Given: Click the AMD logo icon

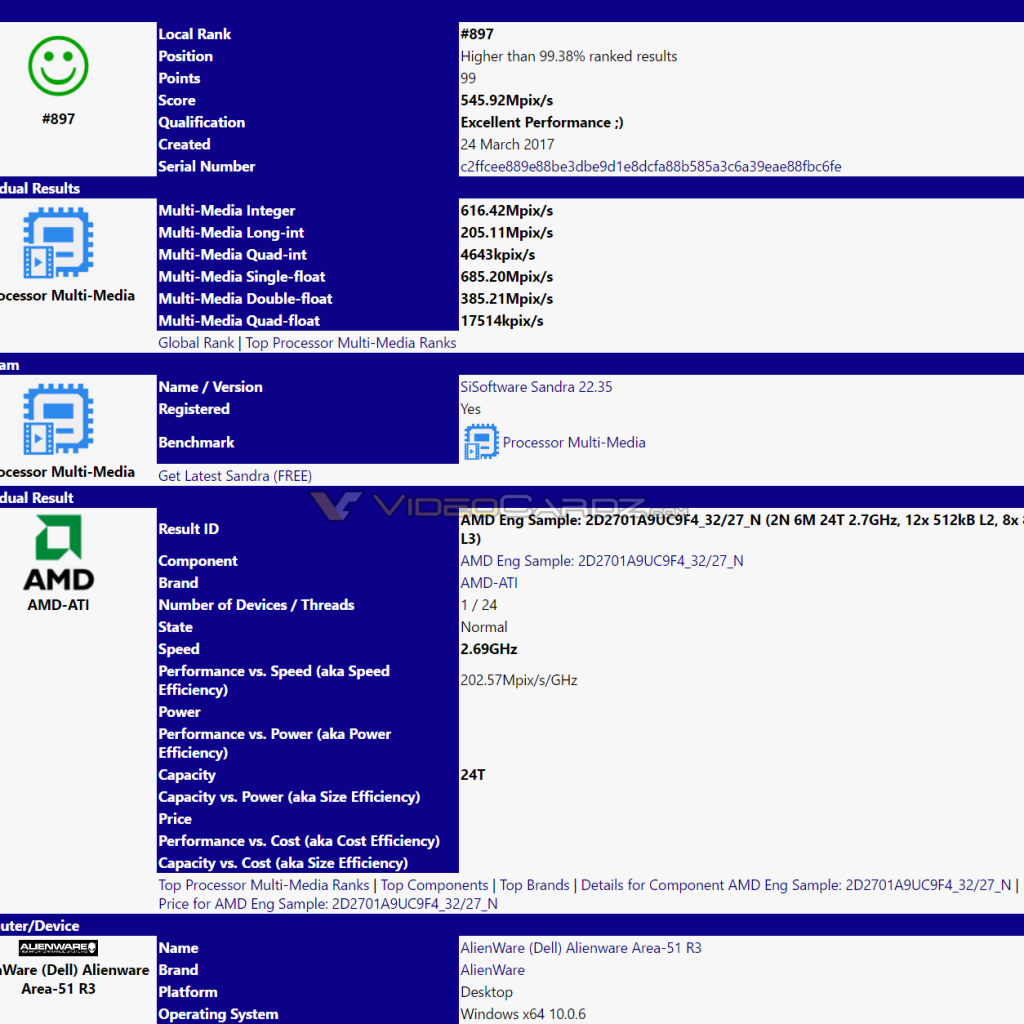Looking at the screenshot, I should click(x=58, y=552).
